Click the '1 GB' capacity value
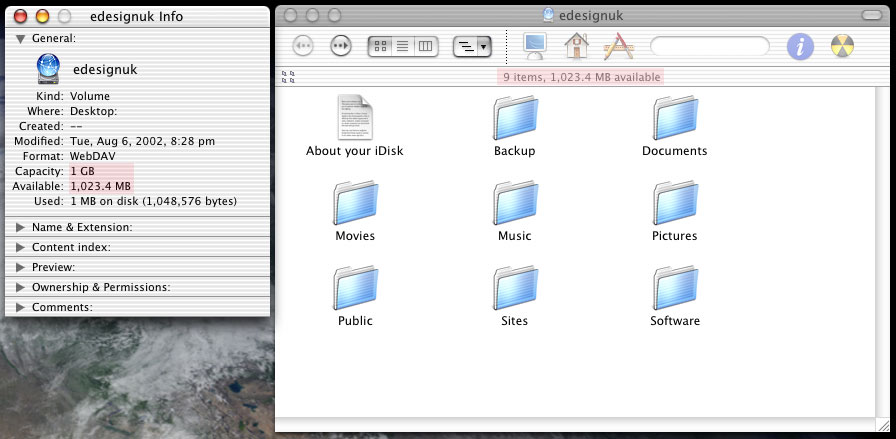 tap(82, 171)
